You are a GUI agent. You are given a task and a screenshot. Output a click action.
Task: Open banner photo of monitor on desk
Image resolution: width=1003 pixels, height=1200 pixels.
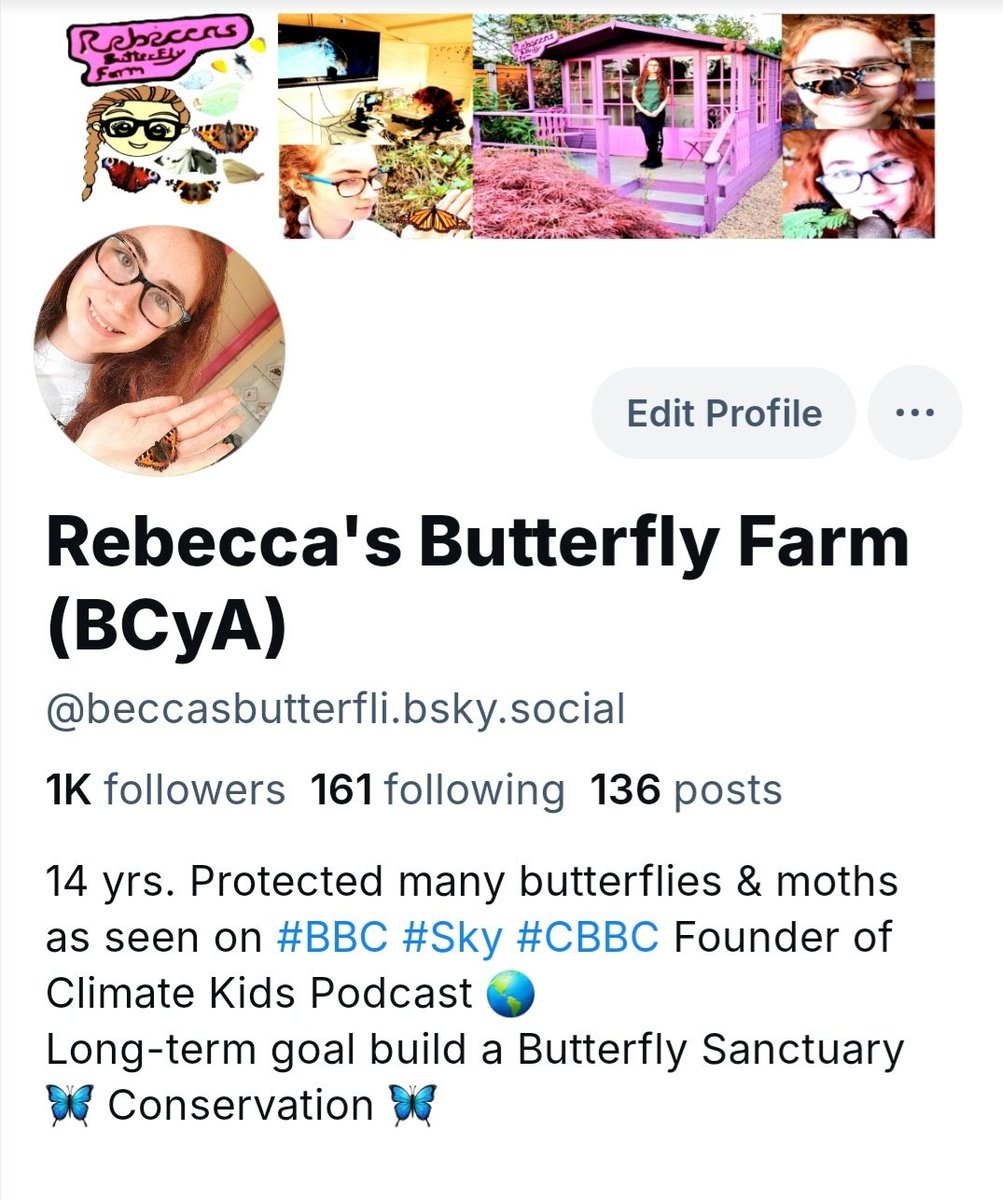(375, 79)
